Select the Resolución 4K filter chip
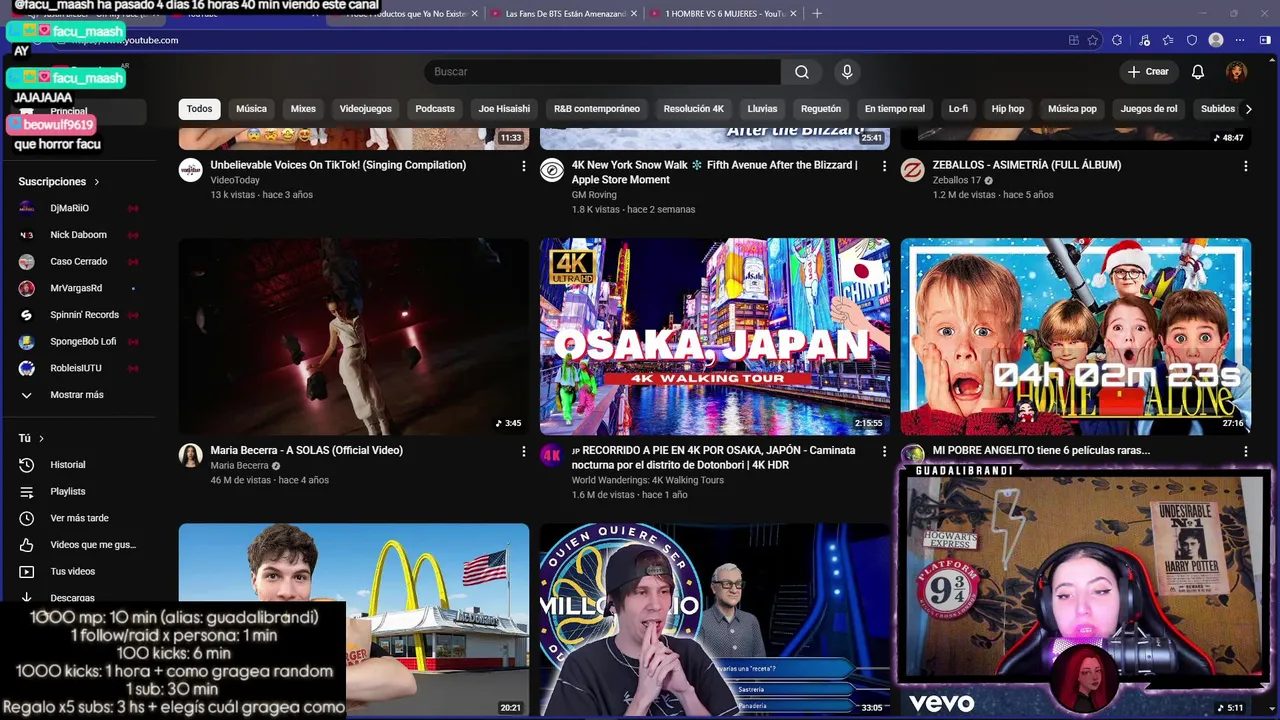 coord(693,109)
